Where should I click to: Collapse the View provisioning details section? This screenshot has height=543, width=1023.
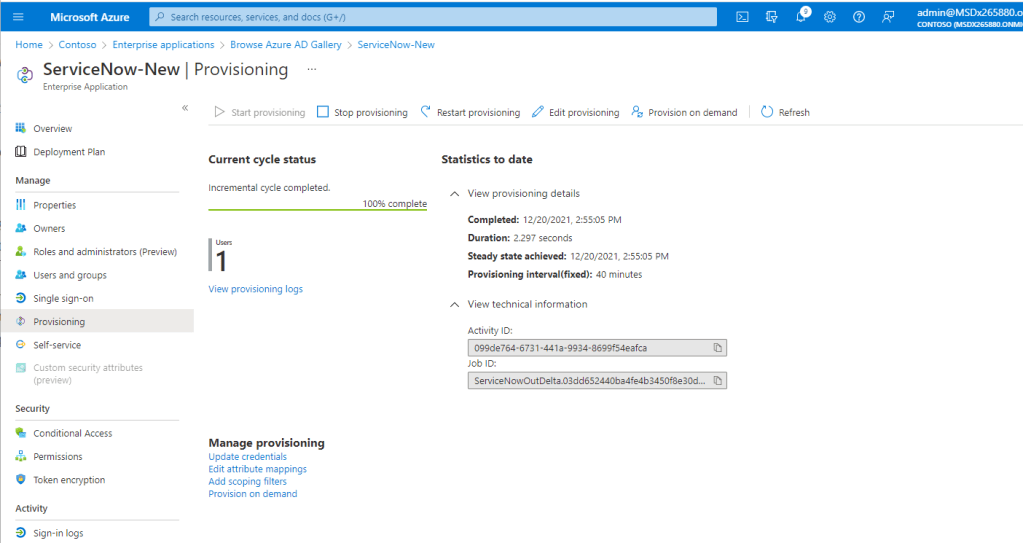pos(455,194)
